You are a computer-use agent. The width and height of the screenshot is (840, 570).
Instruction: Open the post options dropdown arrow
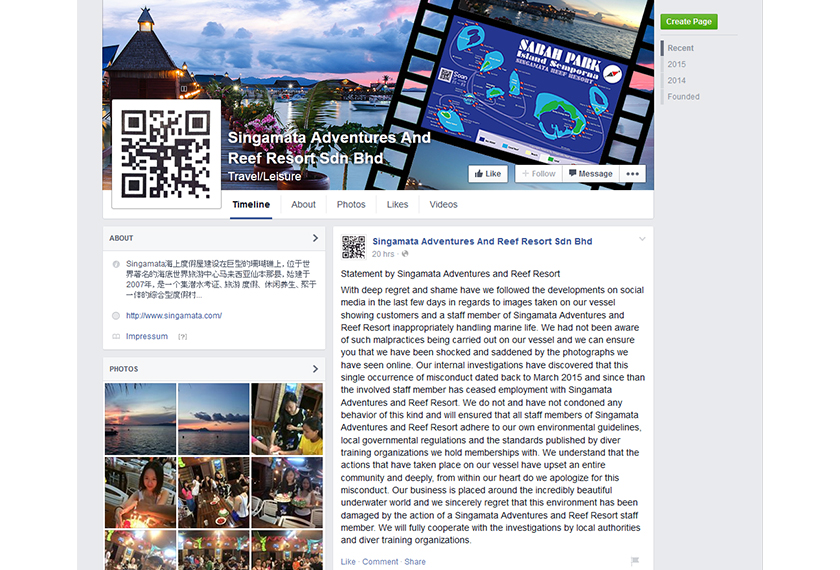click(x=642, y=239)
